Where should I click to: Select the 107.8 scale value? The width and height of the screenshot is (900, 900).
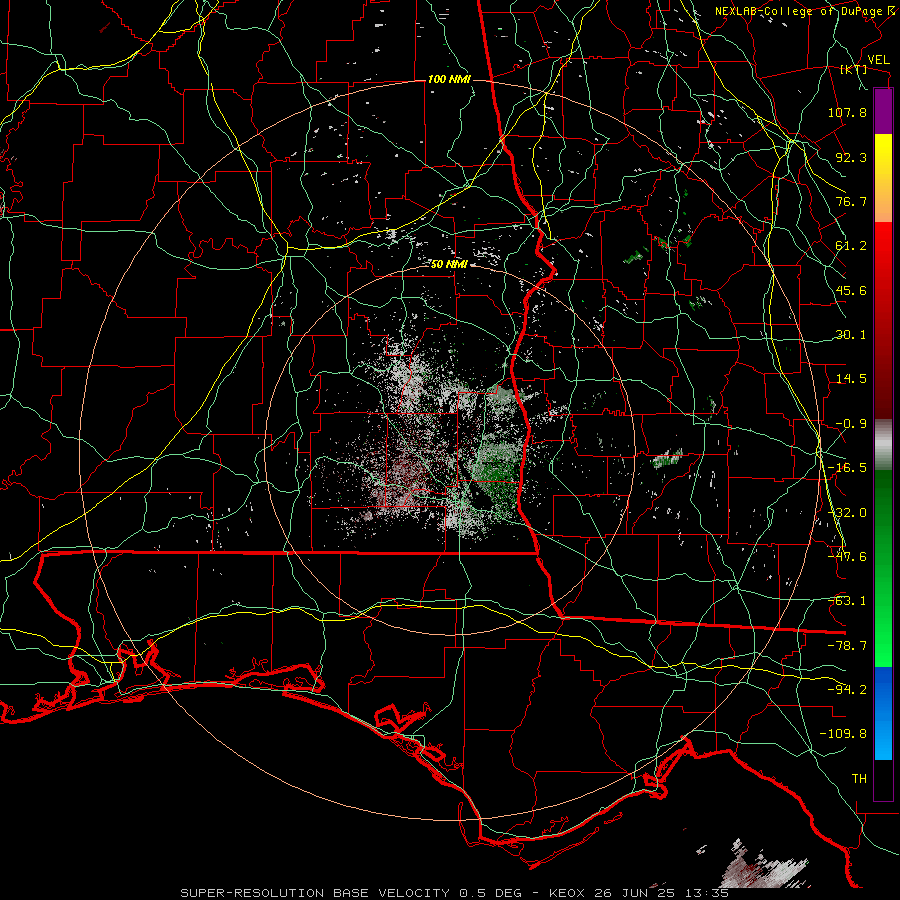847,112
